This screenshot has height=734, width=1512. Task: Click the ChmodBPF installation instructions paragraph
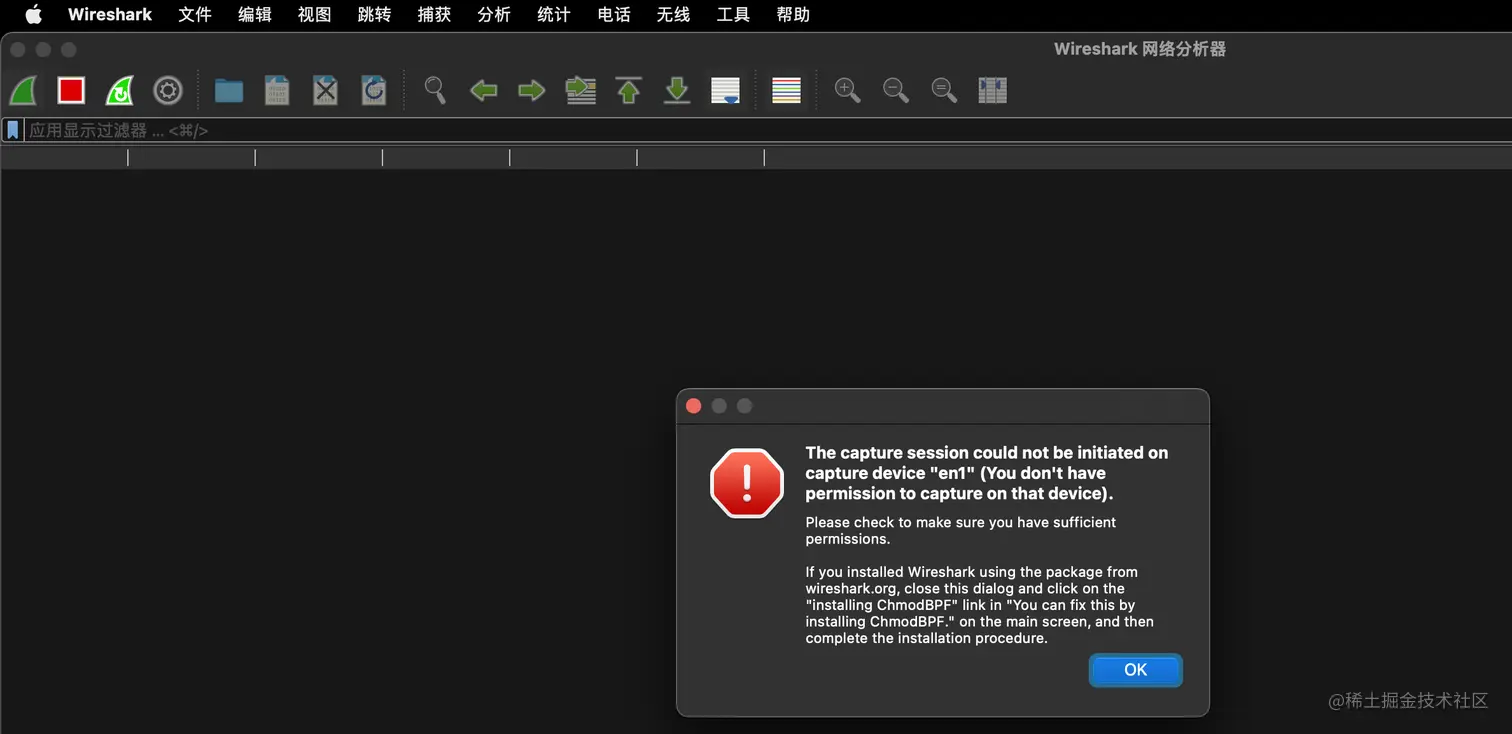pos(980,605)
